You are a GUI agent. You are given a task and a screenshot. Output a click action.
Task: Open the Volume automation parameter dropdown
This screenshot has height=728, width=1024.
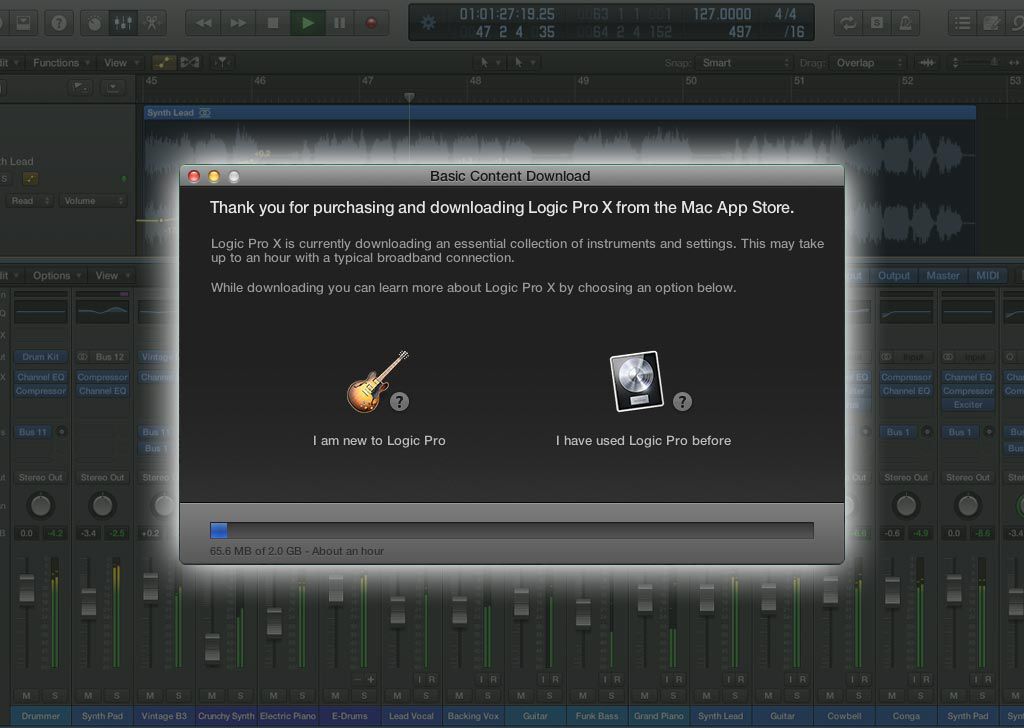[x=93, y=200]
